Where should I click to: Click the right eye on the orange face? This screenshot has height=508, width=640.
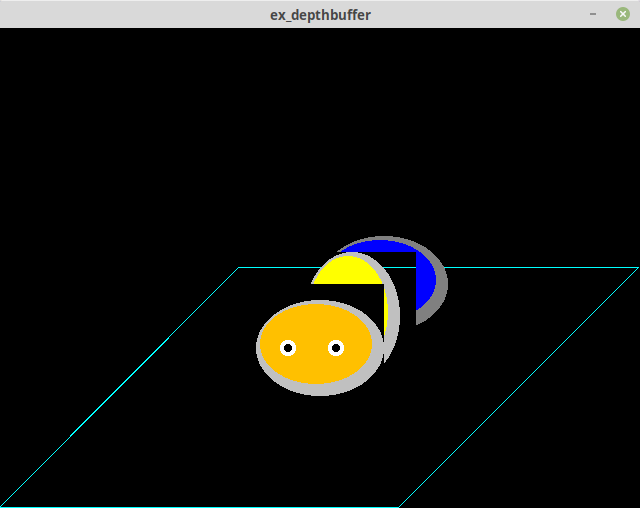(x=336, y=348)
